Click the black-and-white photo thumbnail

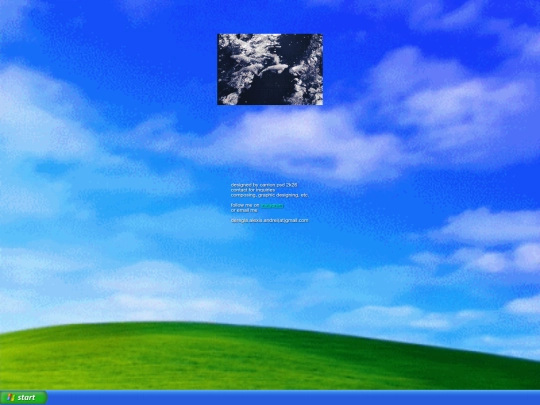[270, 69]
